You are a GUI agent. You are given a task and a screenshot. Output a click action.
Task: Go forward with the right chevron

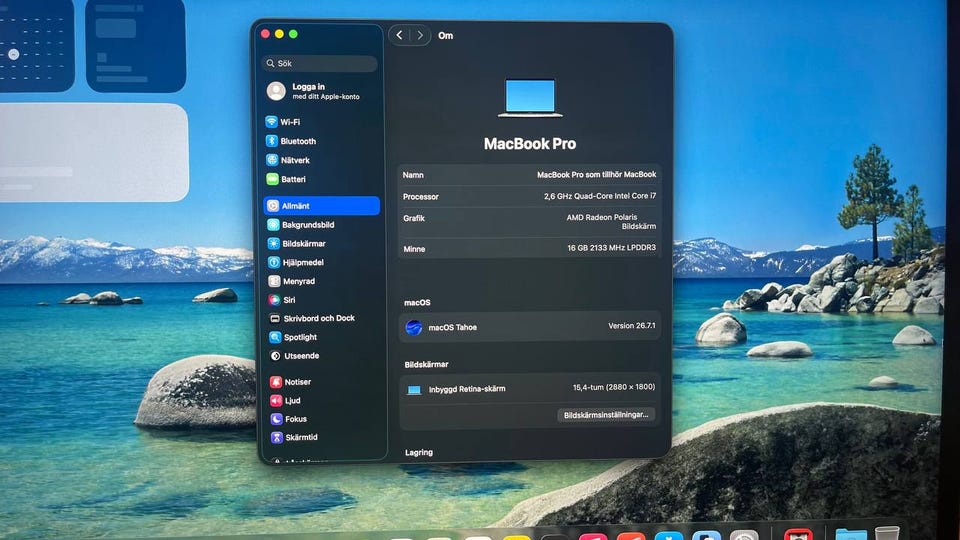(x=420, y=36)
